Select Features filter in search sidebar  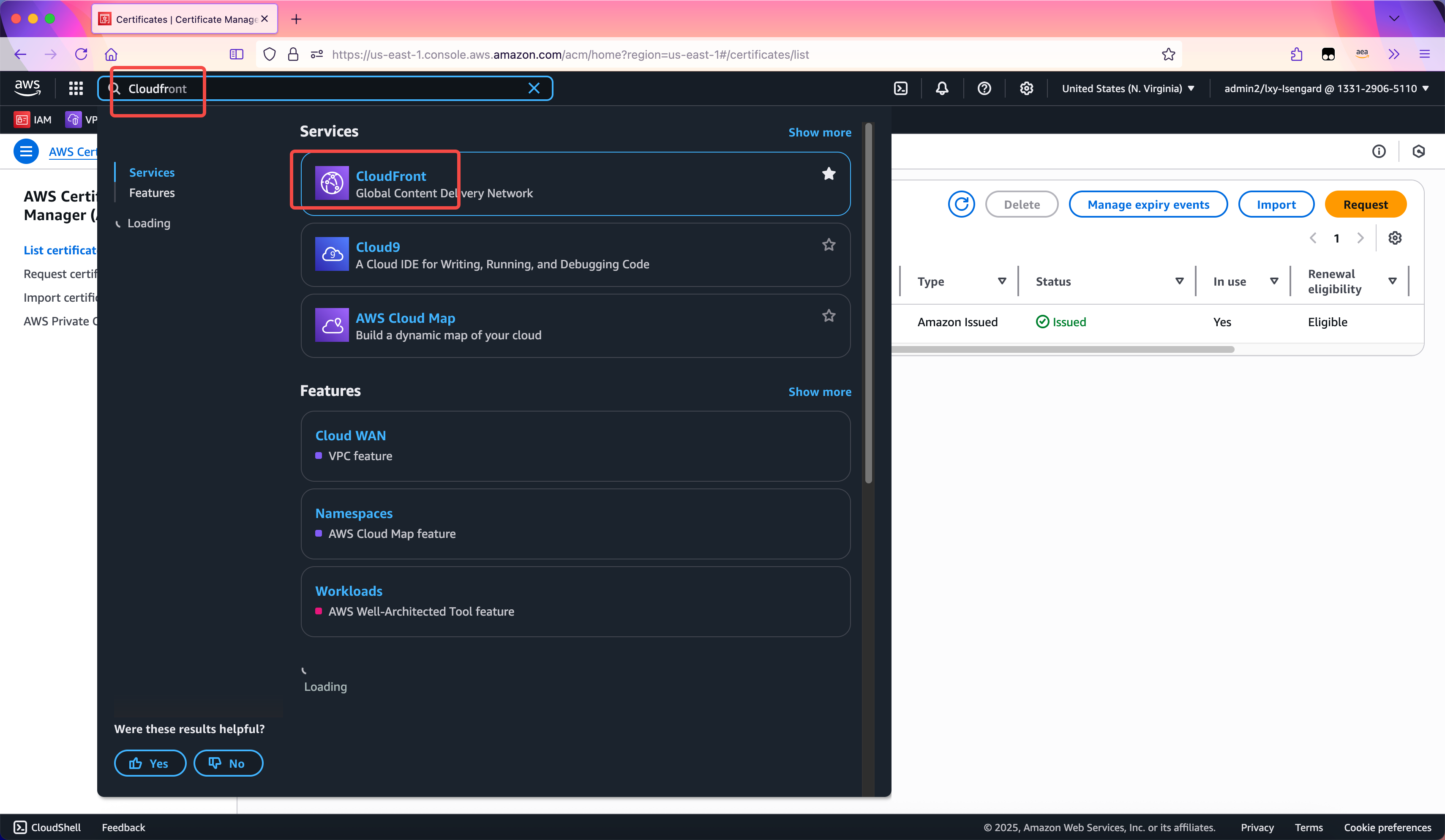pos(151,193)
